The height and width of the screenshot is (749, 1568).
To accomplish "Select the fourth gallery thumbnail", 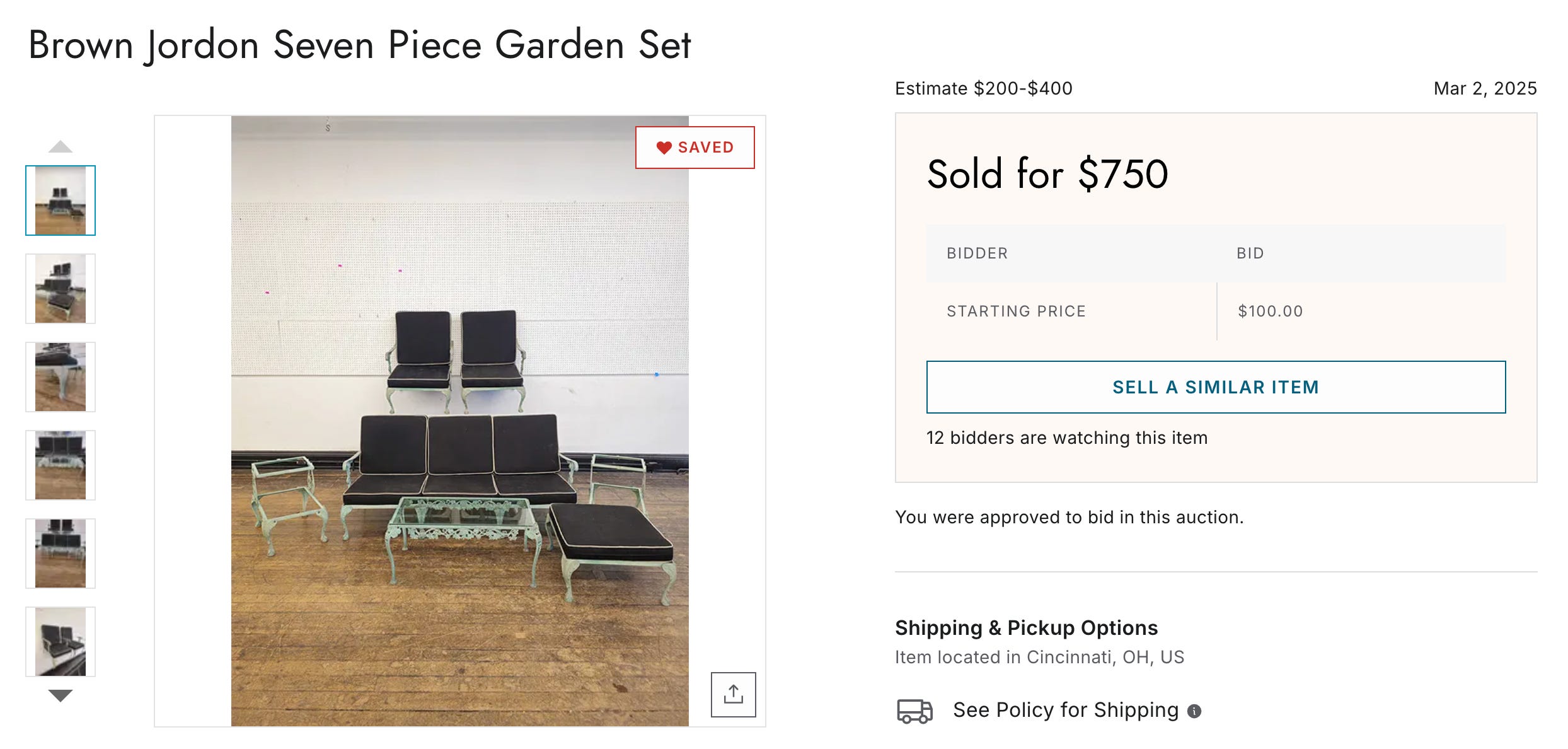I will point(61,465).
